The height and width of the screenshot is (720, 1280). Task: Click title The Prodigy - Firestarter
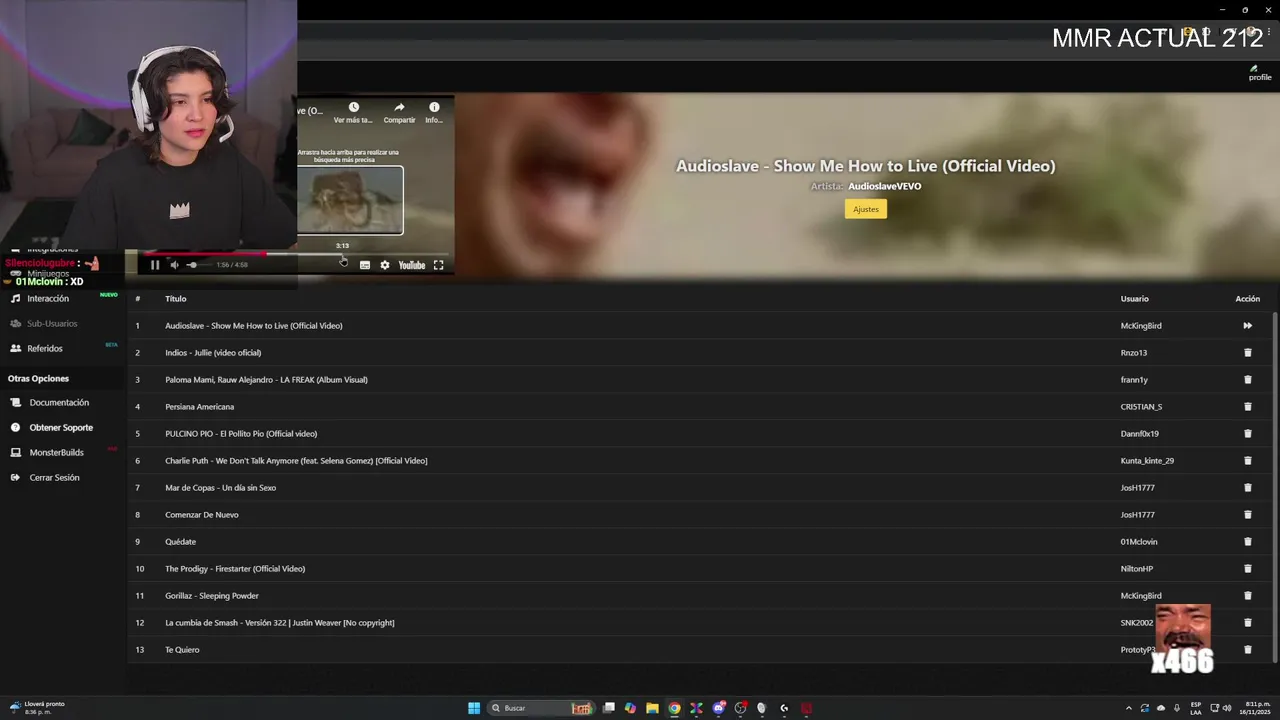point(235,568)
